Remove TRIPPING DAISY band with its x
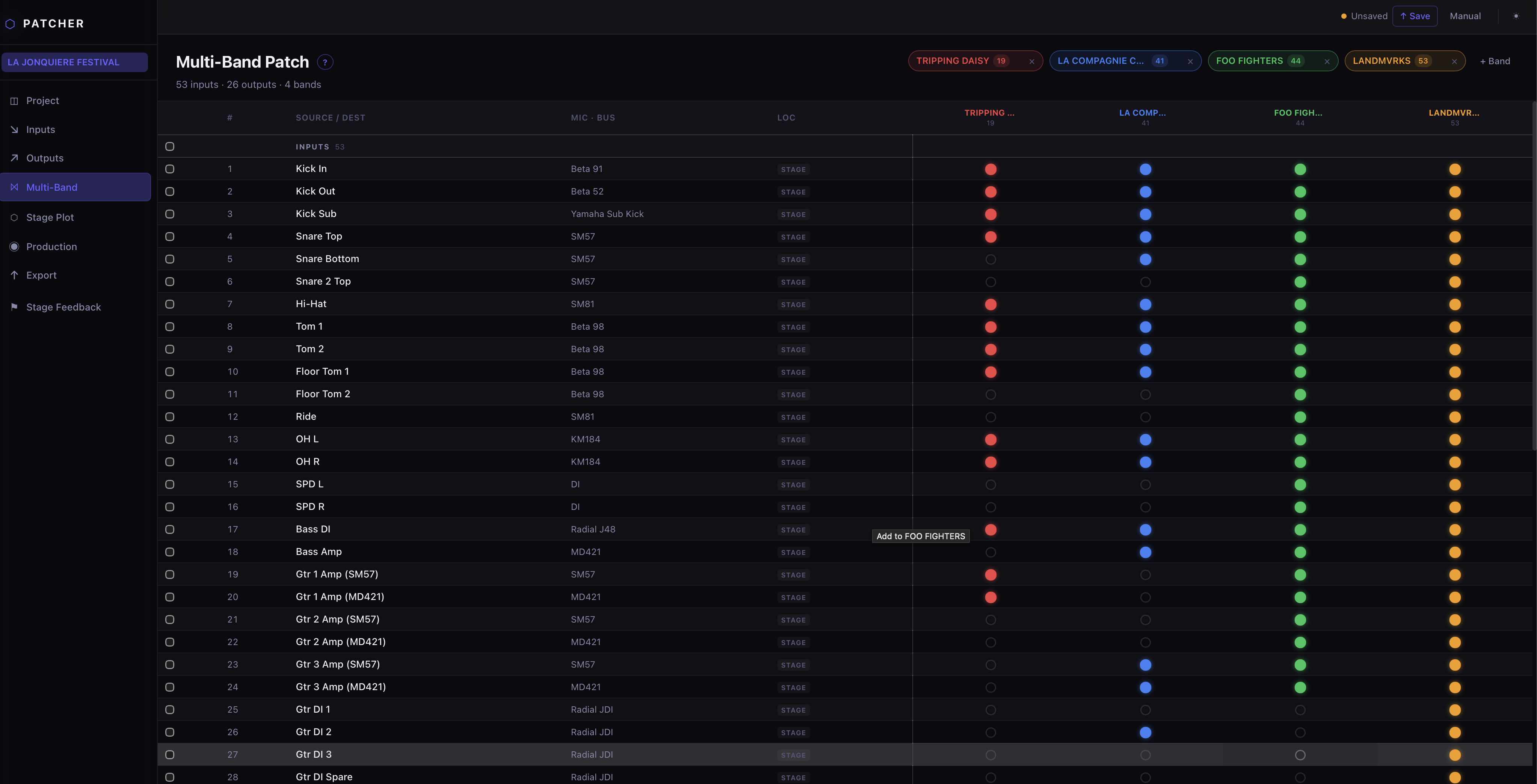The image size is (1537, 784). [1032, 62]
